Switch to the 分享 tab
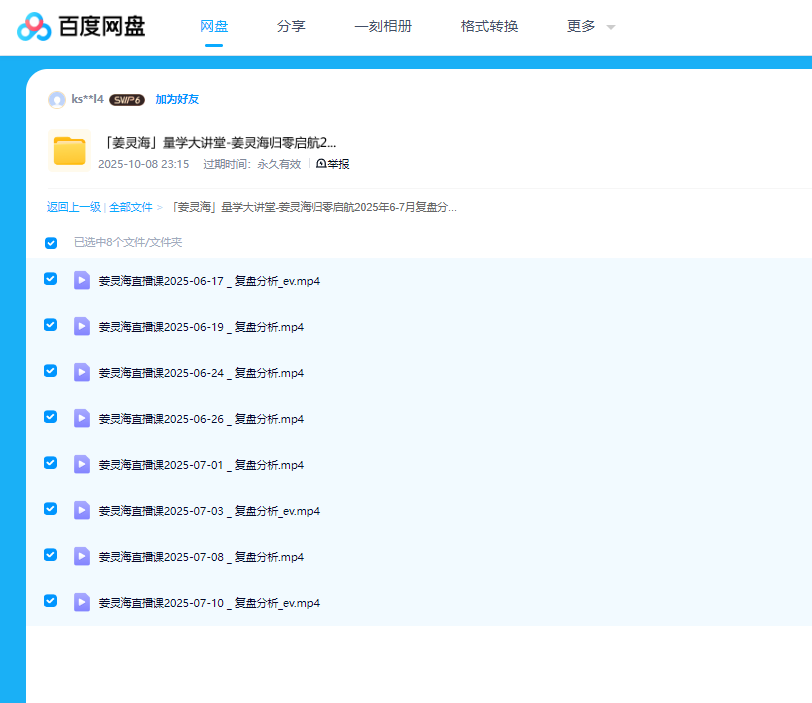The image size is (812, 703). point(291,27)
